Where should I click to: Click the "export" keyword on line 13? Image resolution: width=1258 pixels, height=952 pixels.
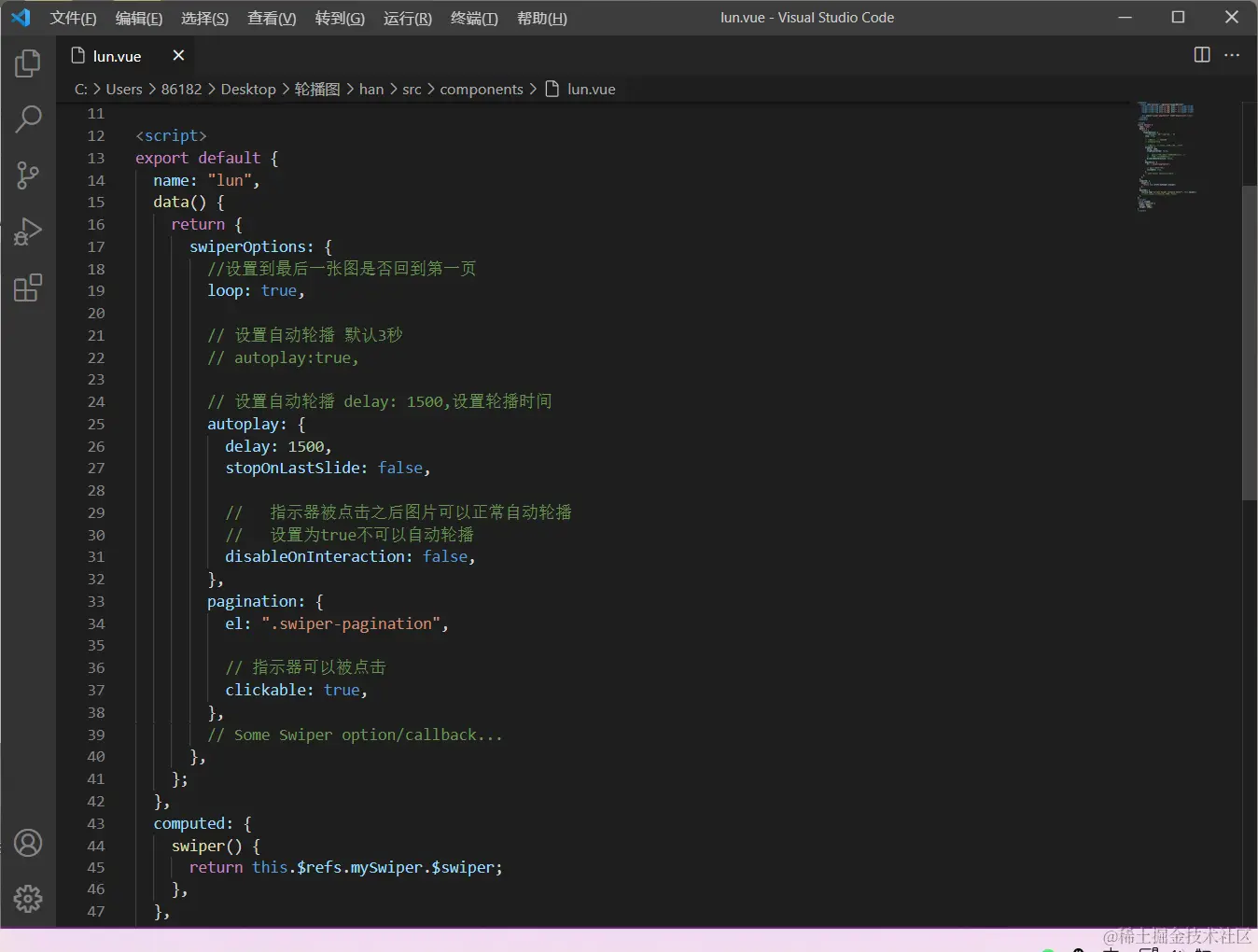coord(162,159)
